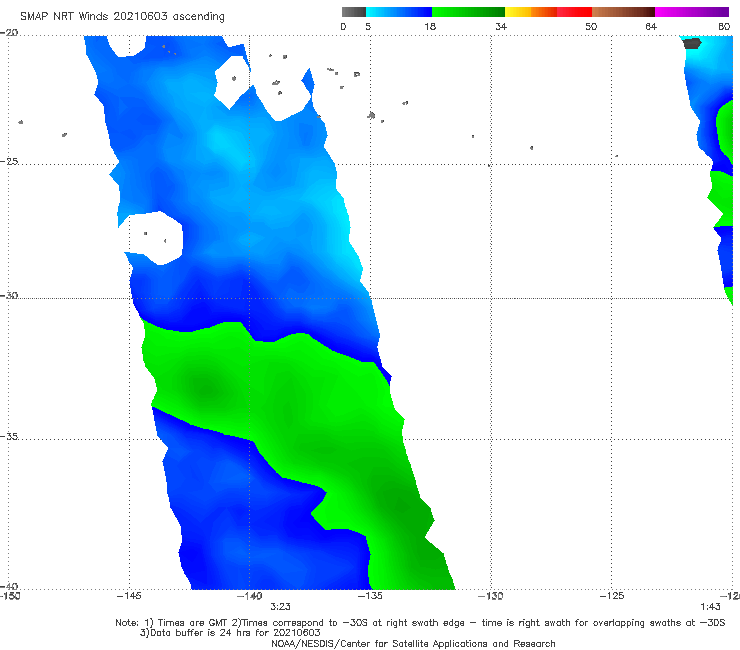Click the latitude label '-25'
The width and height of the screenshot is (740, 650).
[x=9, y=161]
